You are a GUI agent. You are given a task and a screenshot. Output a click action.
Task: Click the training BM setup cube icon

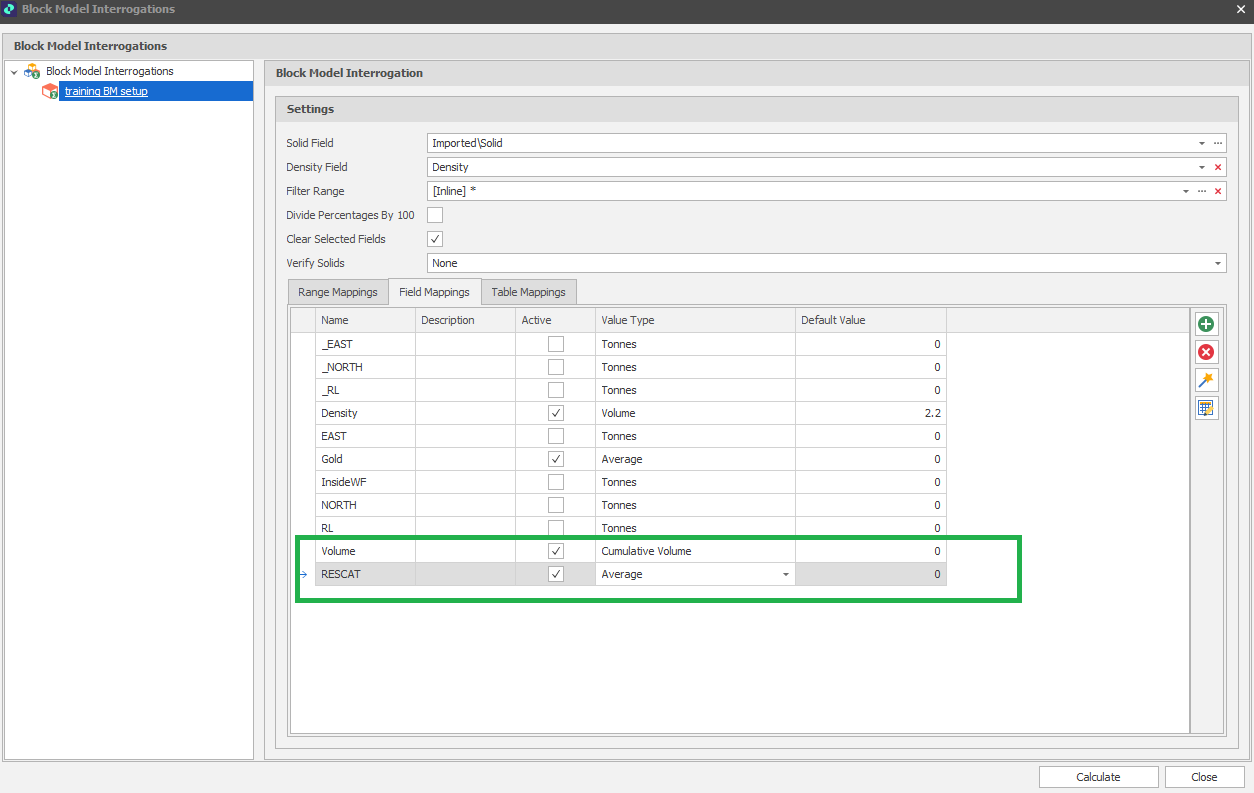49,91
